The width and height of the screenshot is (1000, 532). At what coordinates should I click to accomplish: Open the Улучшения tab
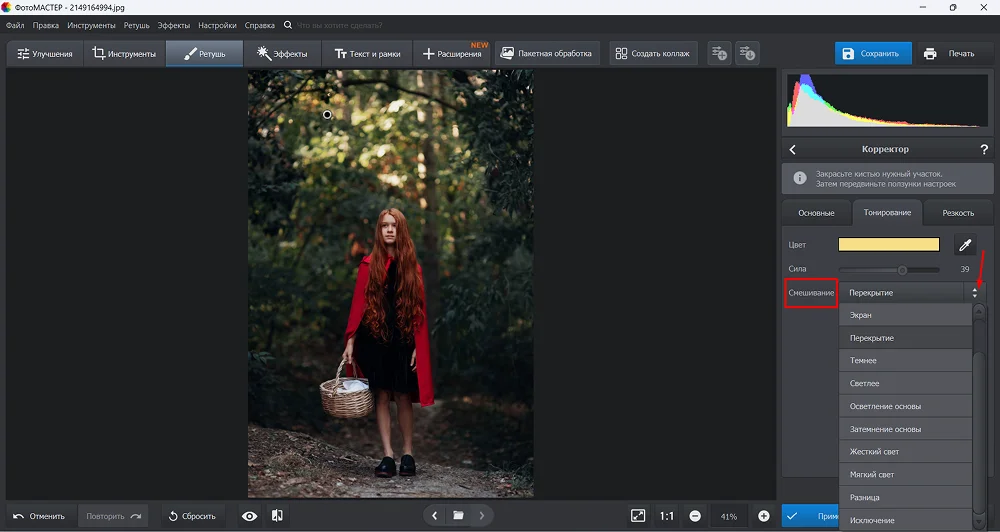click(45, 54)
